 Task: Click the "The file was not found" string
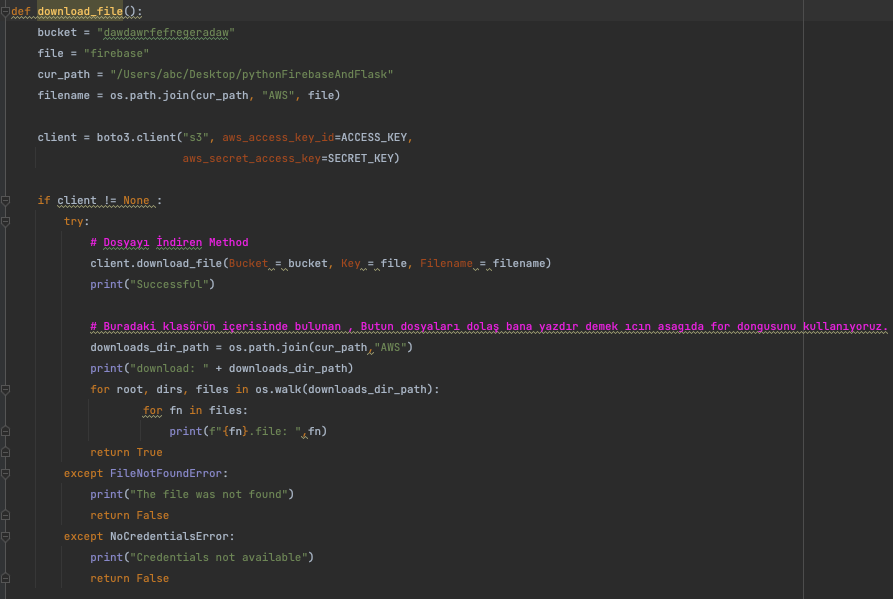[x=208, y=494]
